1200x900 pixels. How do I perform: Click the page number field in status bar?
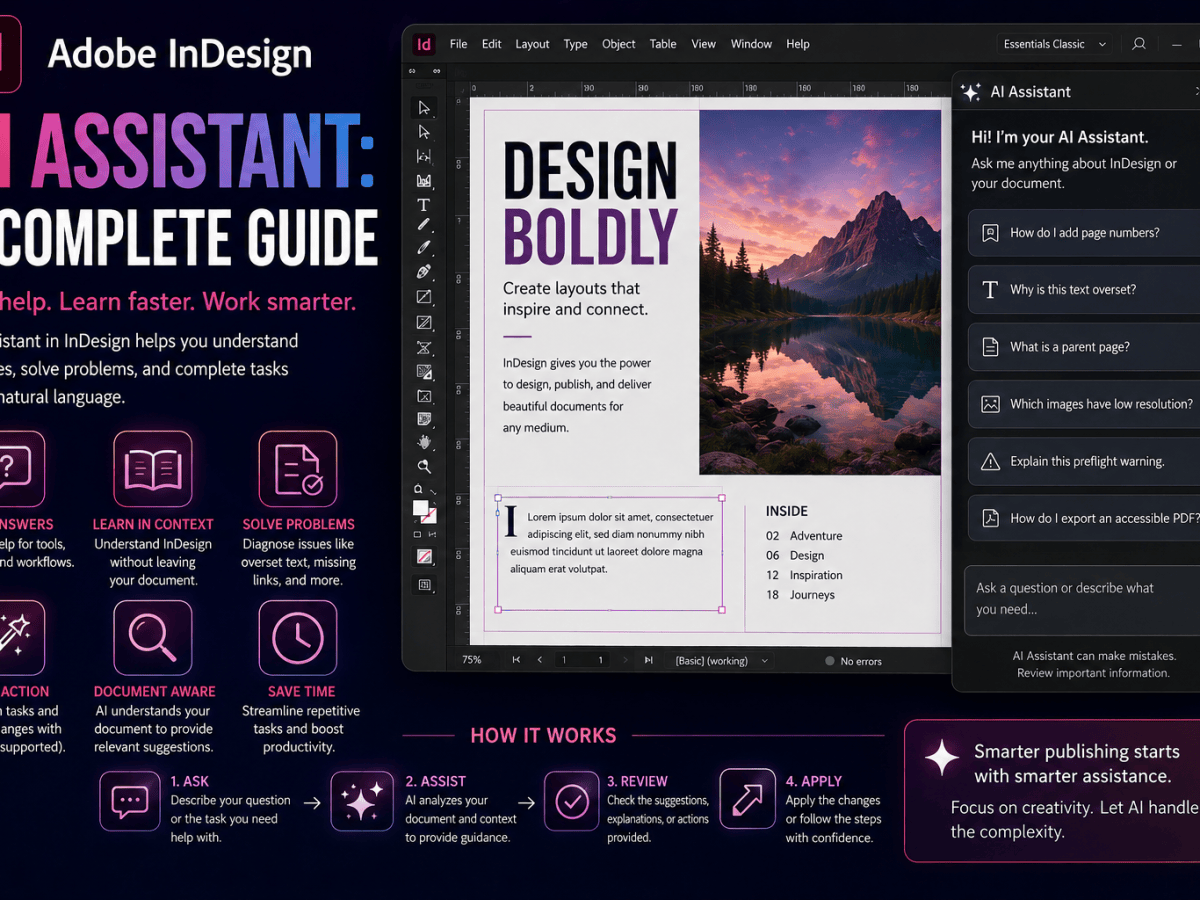(x=583, y=660)
